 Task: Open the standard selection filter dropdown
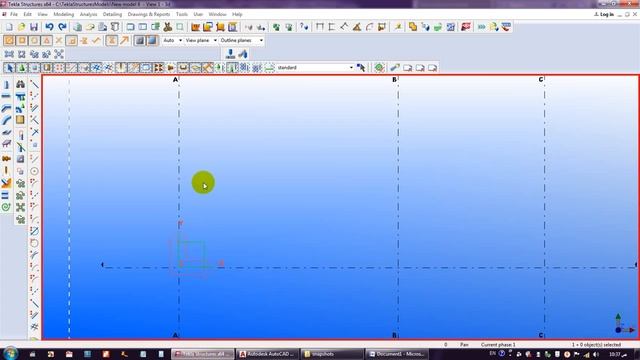[x=315, y=67]
